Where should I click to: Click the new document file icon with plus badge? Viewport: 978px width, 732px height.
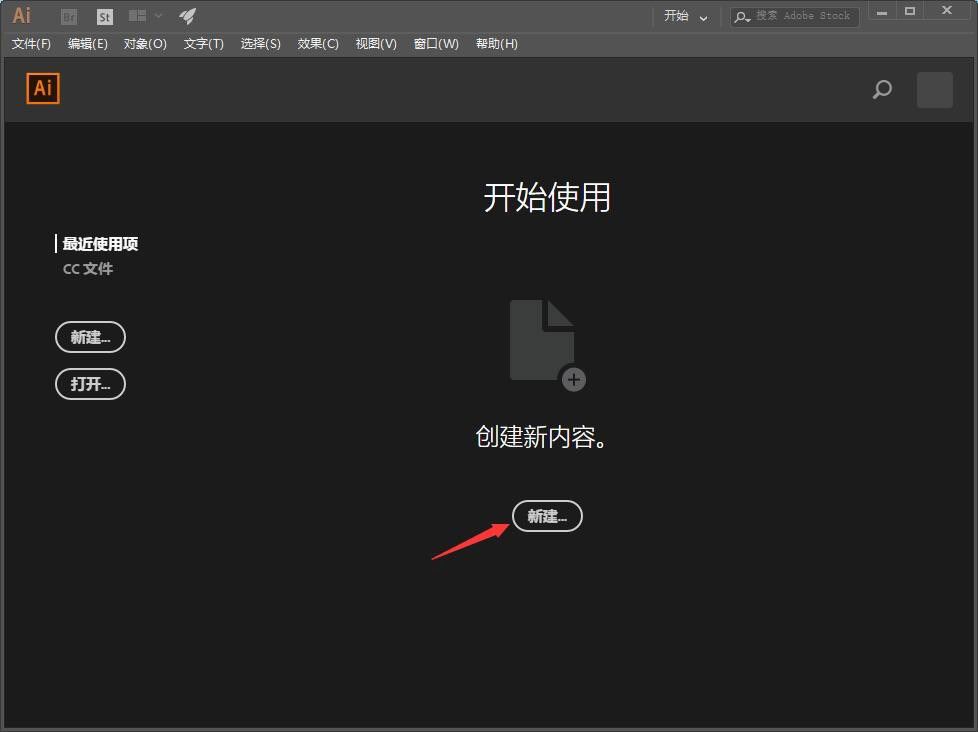(543, 340)
